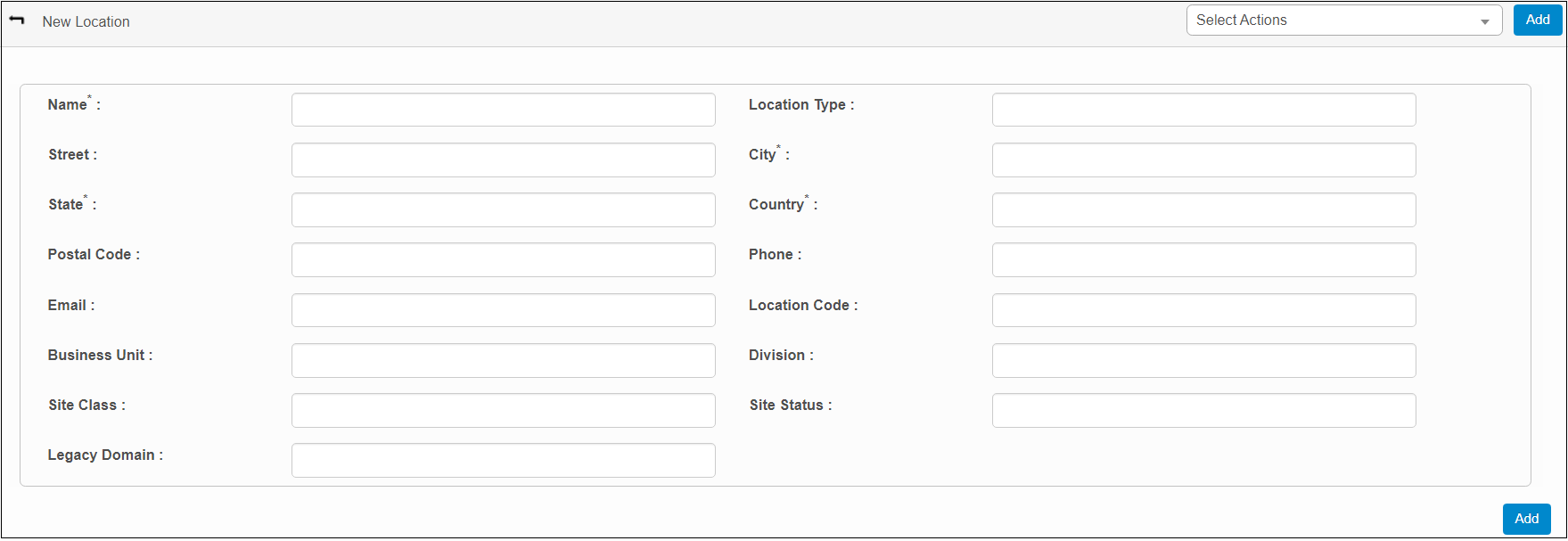
Task: Focus the Division input field
Action: click(1203, 360)
